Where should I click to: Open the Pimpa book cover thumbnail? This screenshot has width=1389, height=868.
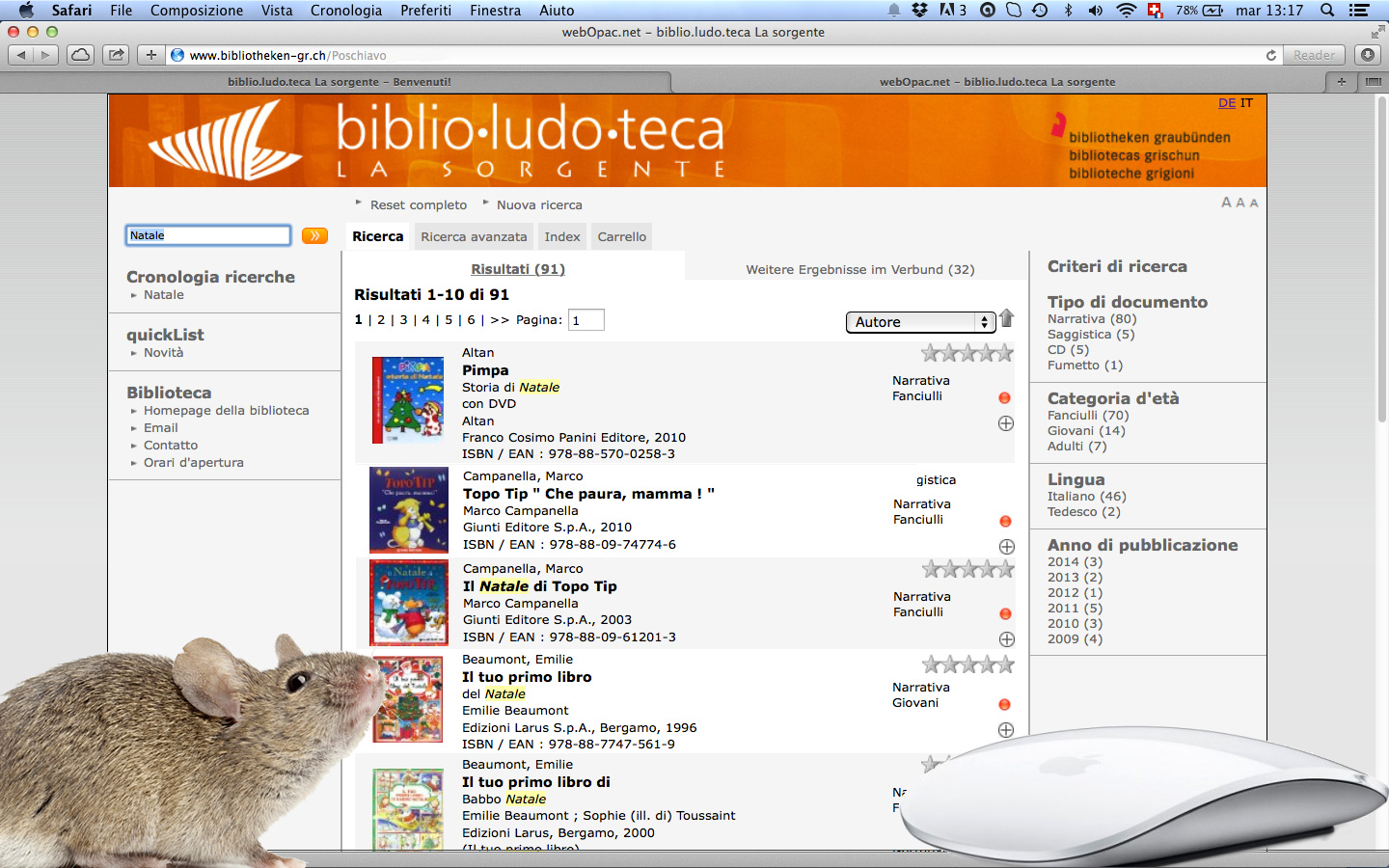[408, 399]
